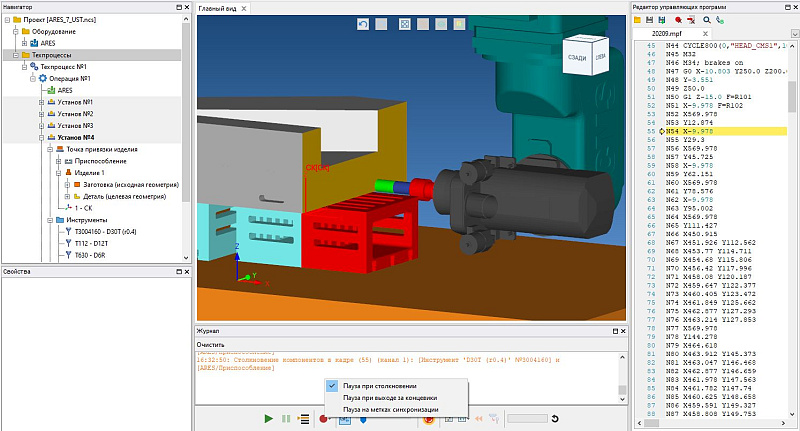This screenshot has height=431, width=800.
Task: Click 'СЗАДИ' face on view cube
Action: (x=577, y=58)
